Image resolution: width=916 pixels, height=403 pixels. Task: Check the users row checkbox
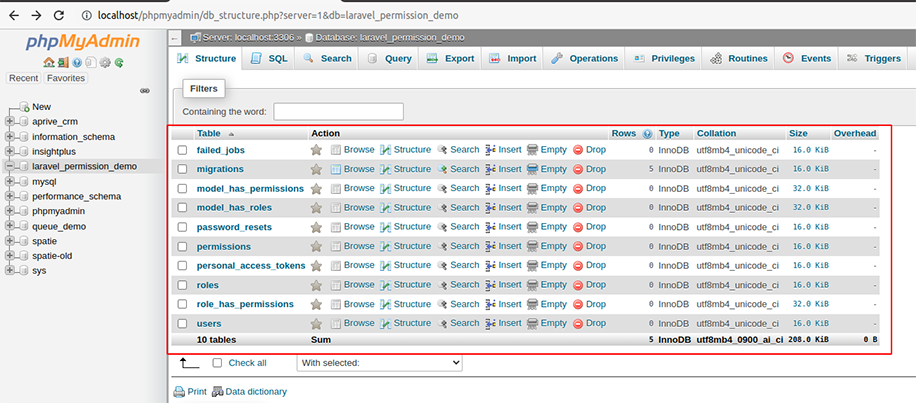pyautogui.click(x=182, y=324)
